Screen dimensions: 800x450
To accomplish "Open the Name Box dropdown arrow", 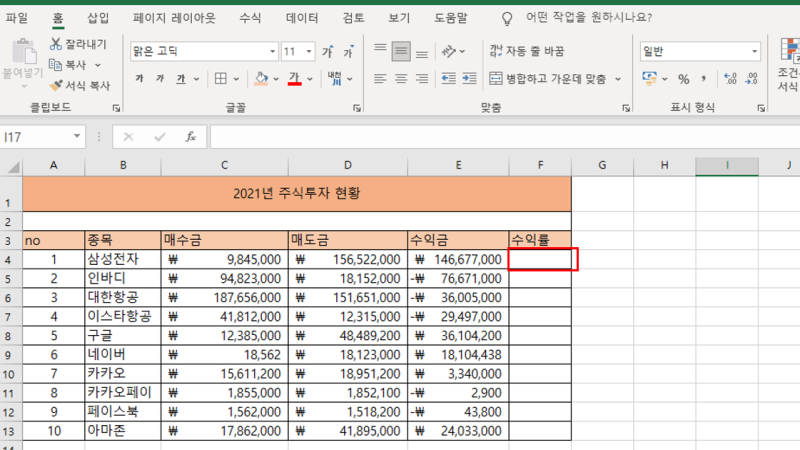I will pyautogui.click(x=77, y=136).
